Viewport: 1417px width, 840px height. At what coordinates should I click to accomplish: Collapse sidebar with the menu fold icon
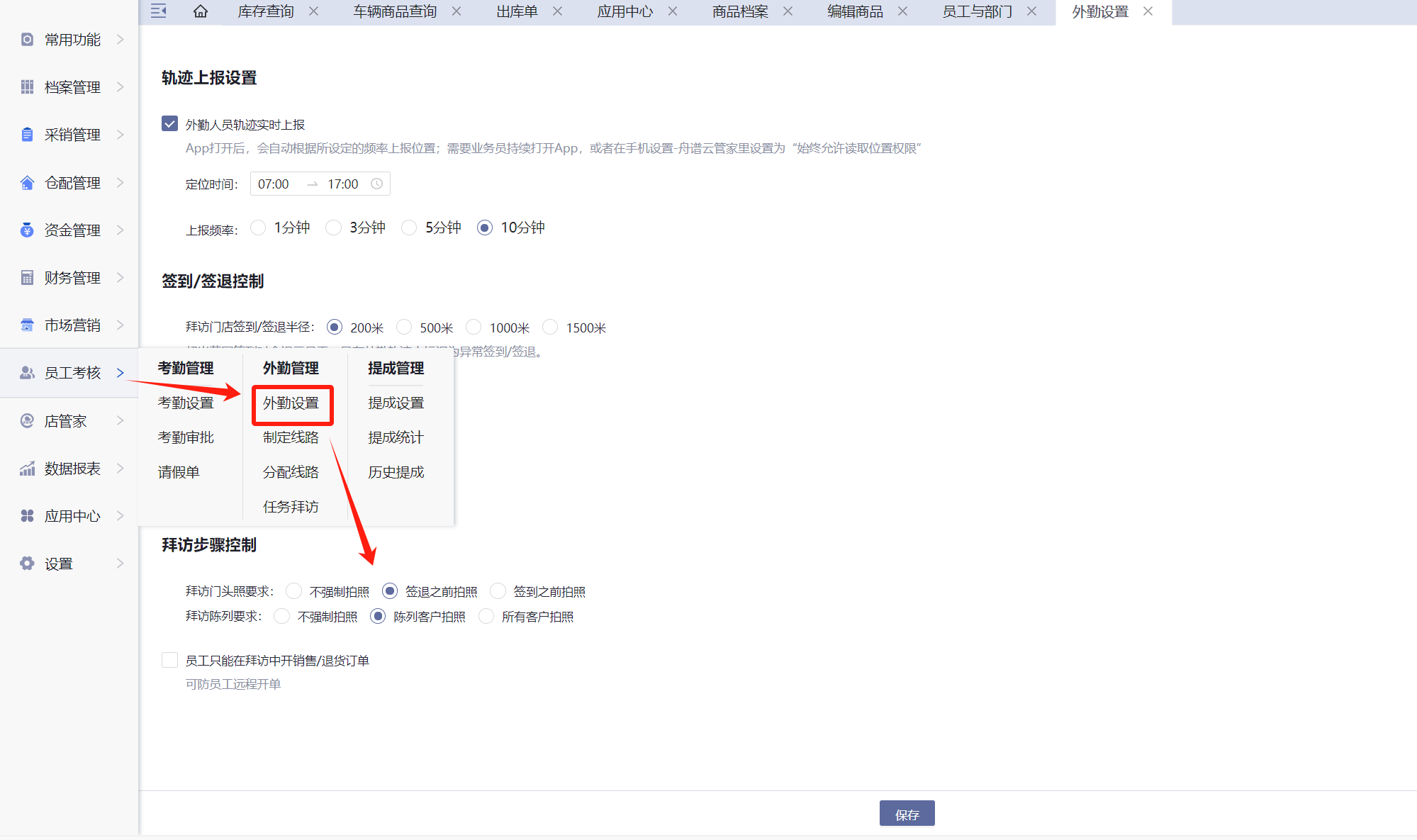(159, 11)
